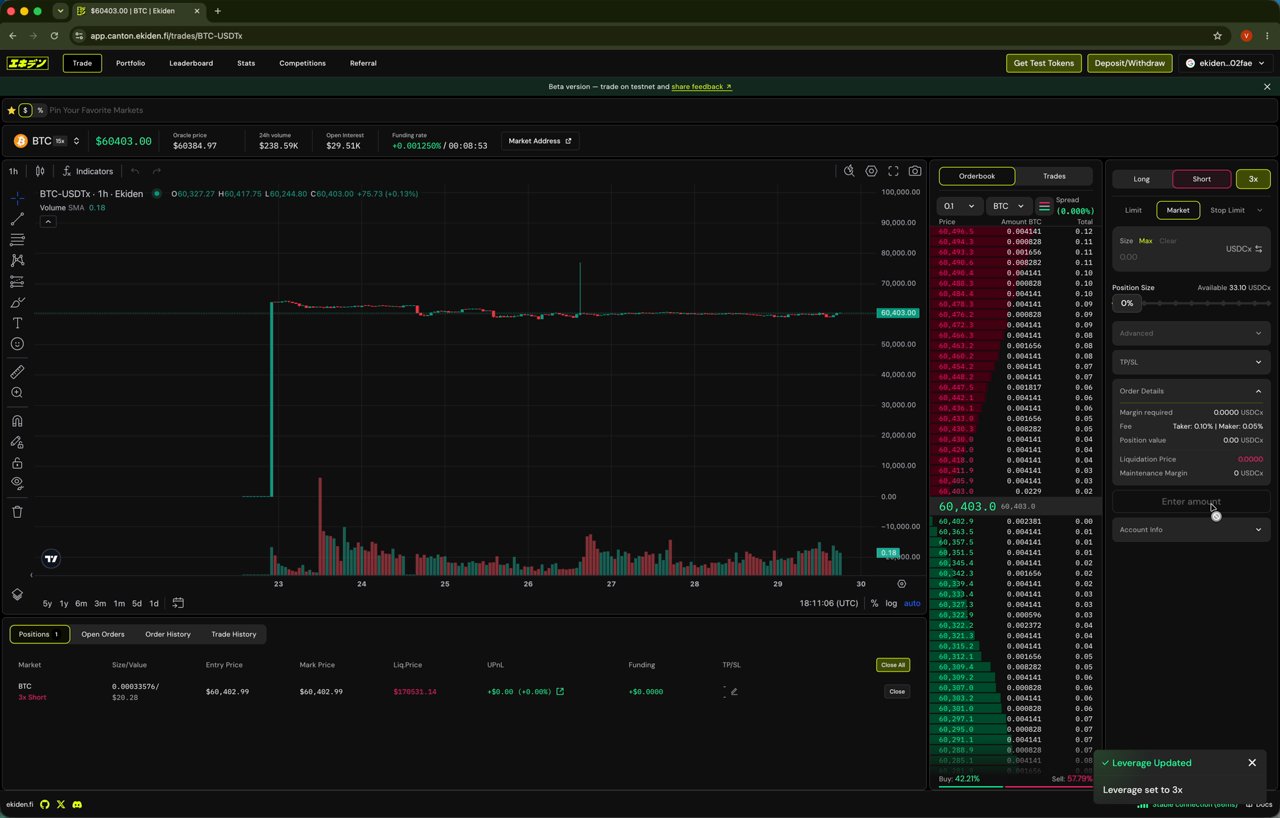
Task: Open the 0.1 price grouping dropdown
Action: [x=959, y=206]
